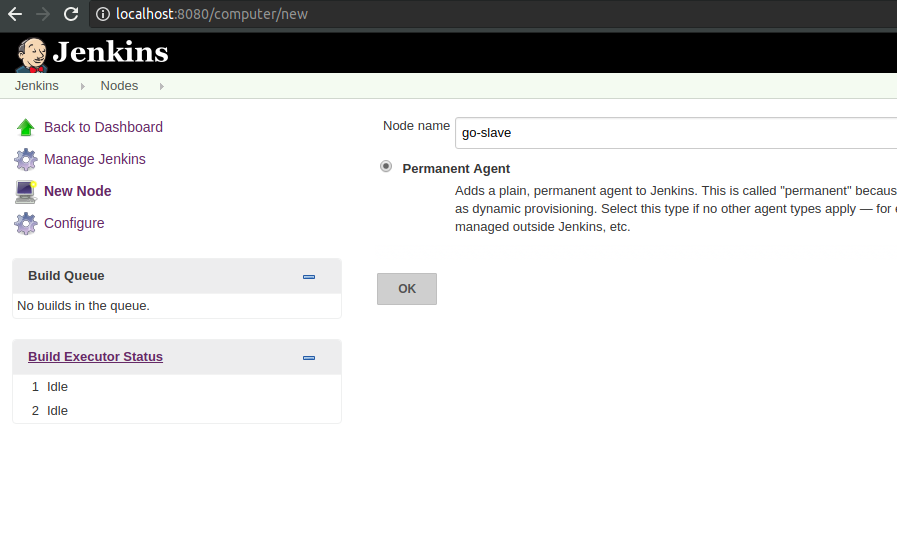Click 'No builds in the queue.' text
The width and height of the screenshot is (897, 545).
pyautogui.click(x=84, y=306)
